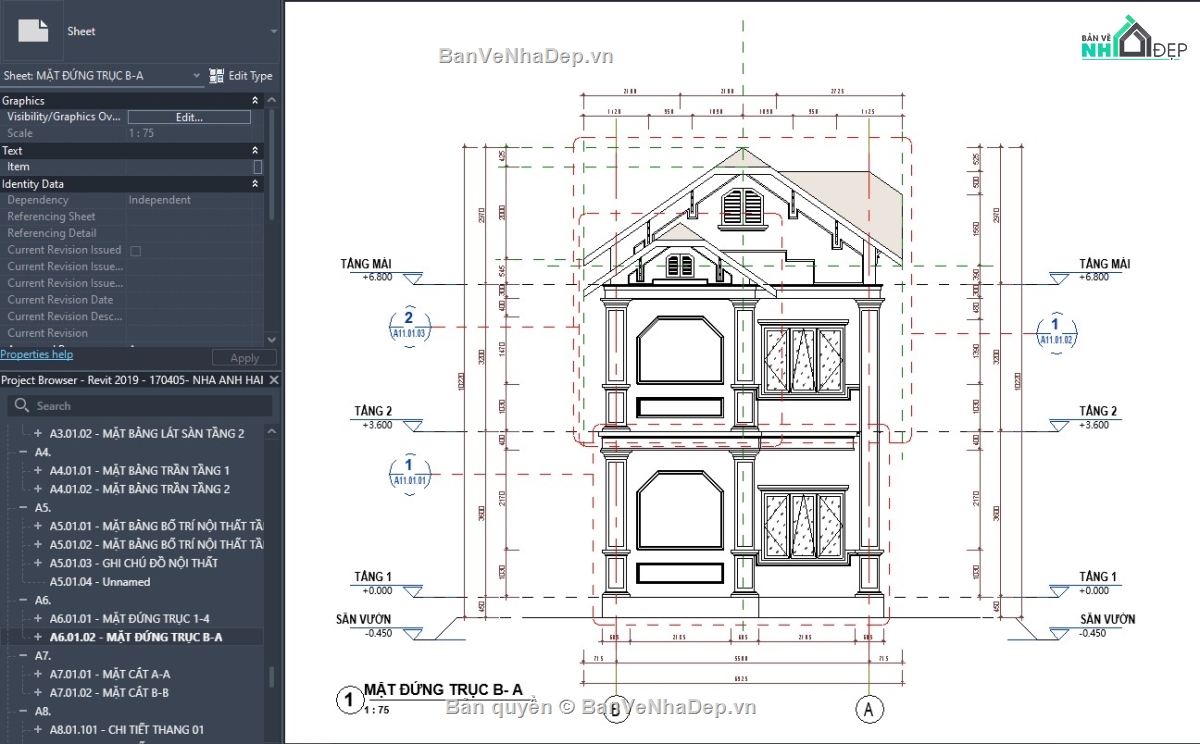The height and width of the screenshot is (744, 1200).
Task: Select sheet A7.01.01 - MẶT CẮT A-A
Action: click(110, 674)
